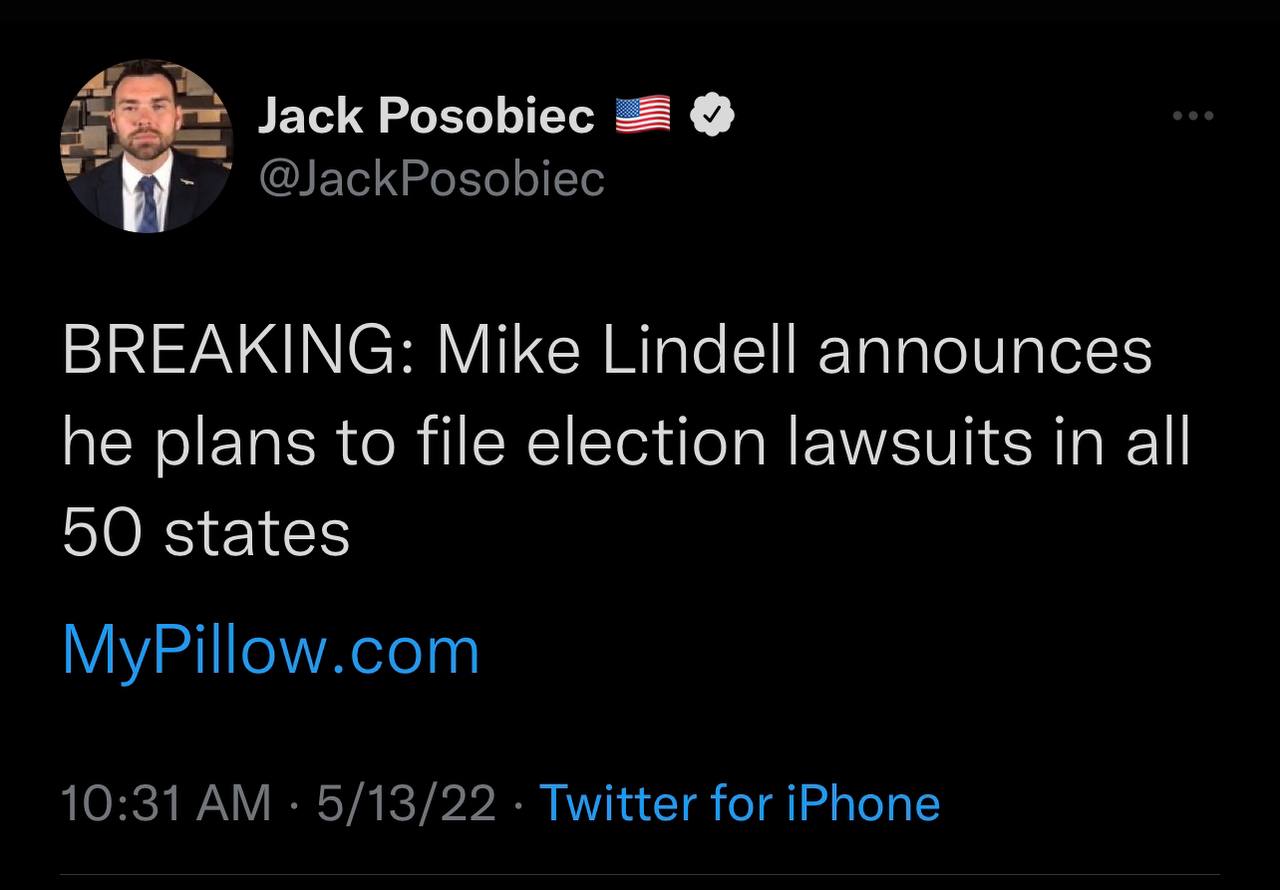Click the word "announces" in tweet text
The image size is (1280, 890).
coord(984,352)
